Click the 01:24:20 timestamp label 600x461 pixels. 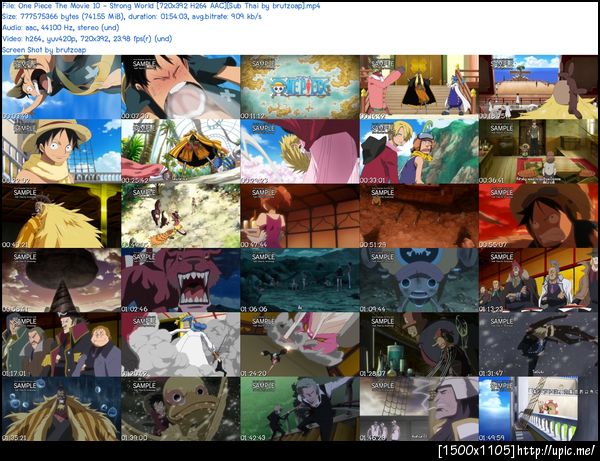pos(254,373)
